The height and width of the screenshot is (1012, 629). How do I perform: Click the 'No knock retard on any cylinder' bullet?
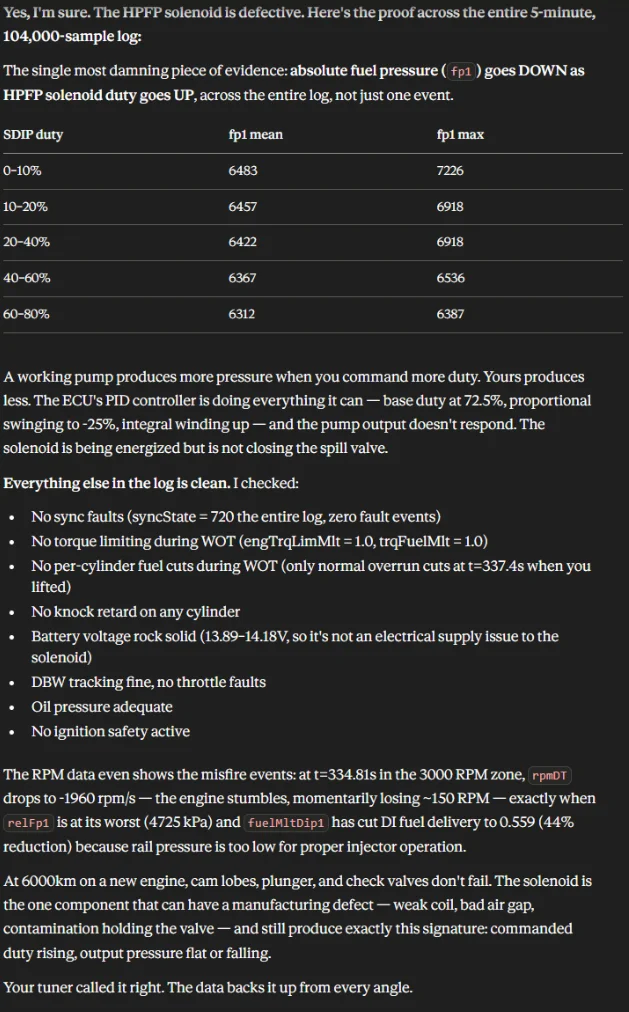click(135, 612)
